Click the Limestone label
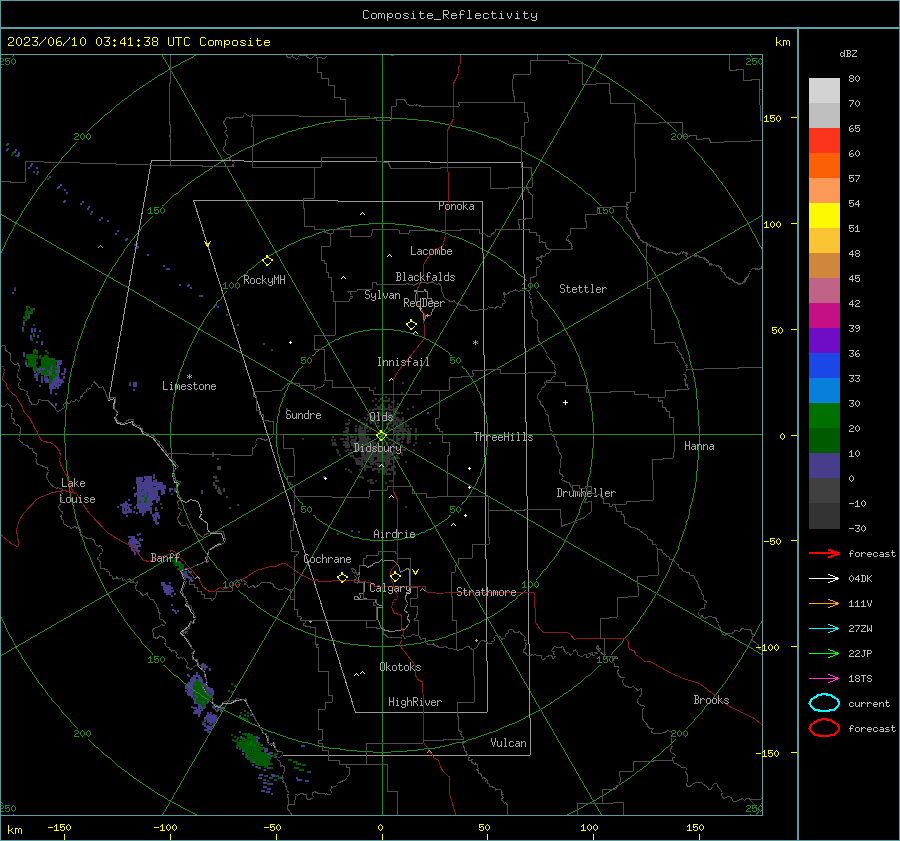Viewport: 900px width, 841px height. pyautogui.click(x=189, y=386)
